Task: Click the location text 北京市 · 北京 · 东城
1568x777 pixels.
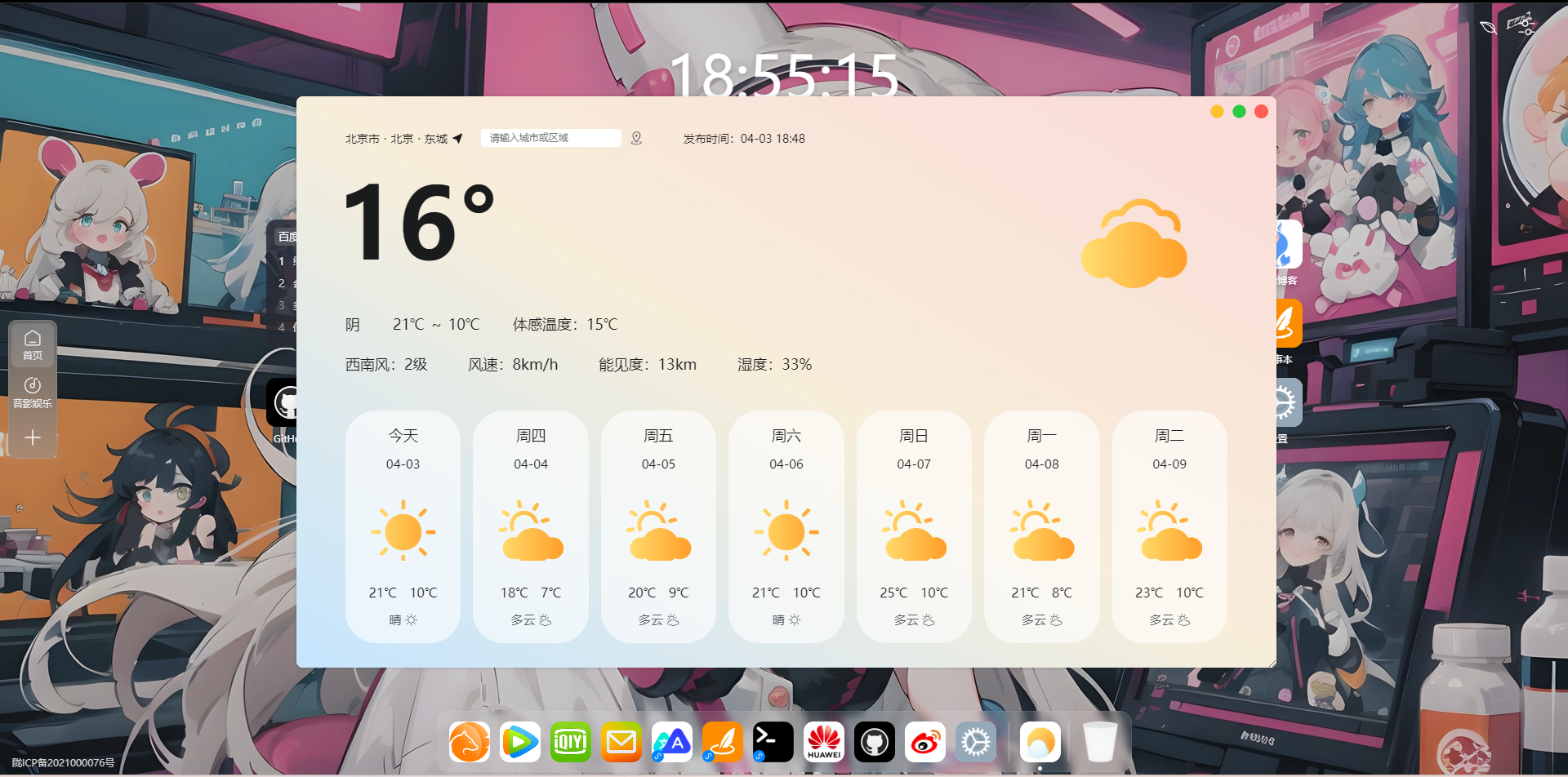Action: [x=396, y=139]
